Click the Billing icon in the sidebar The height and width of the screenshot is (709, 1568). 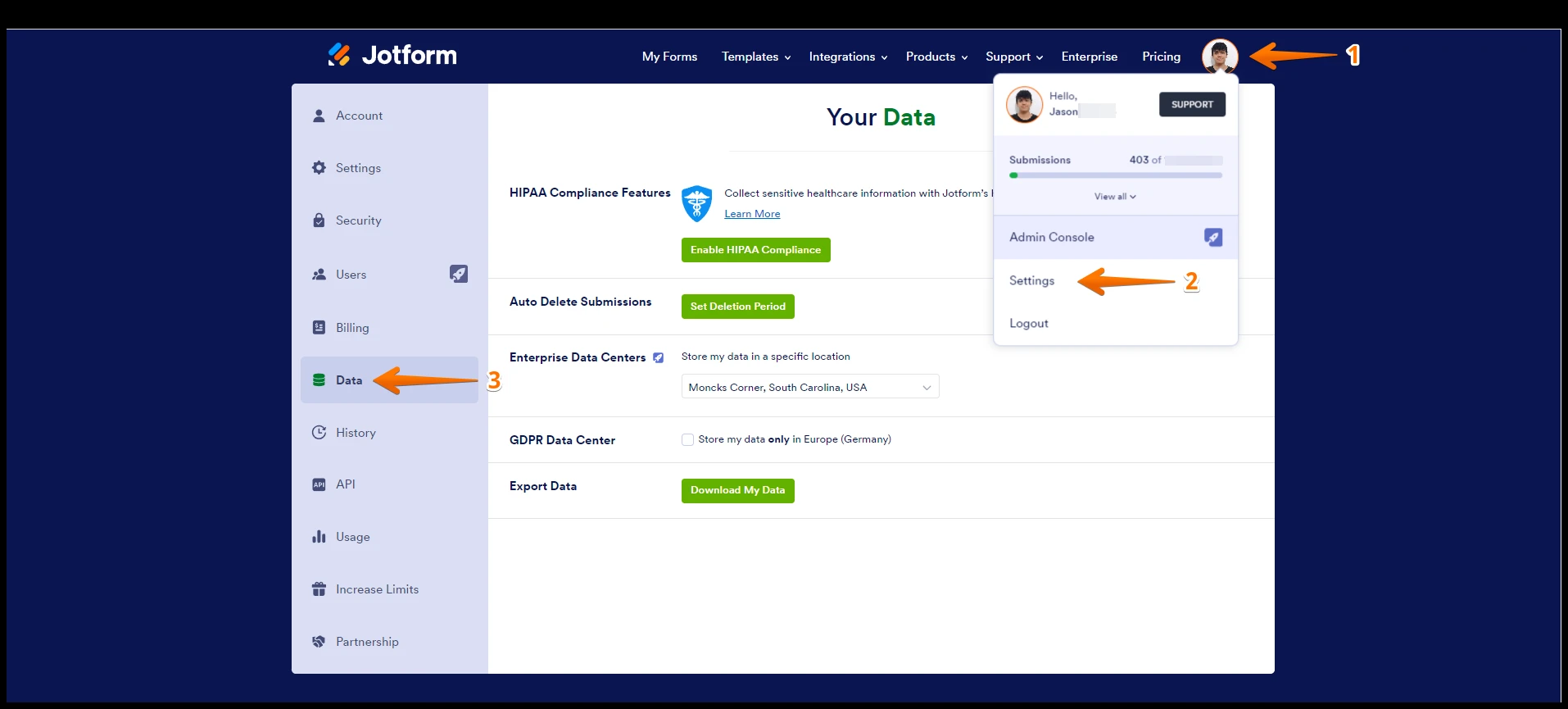click(x=319, y=328)
